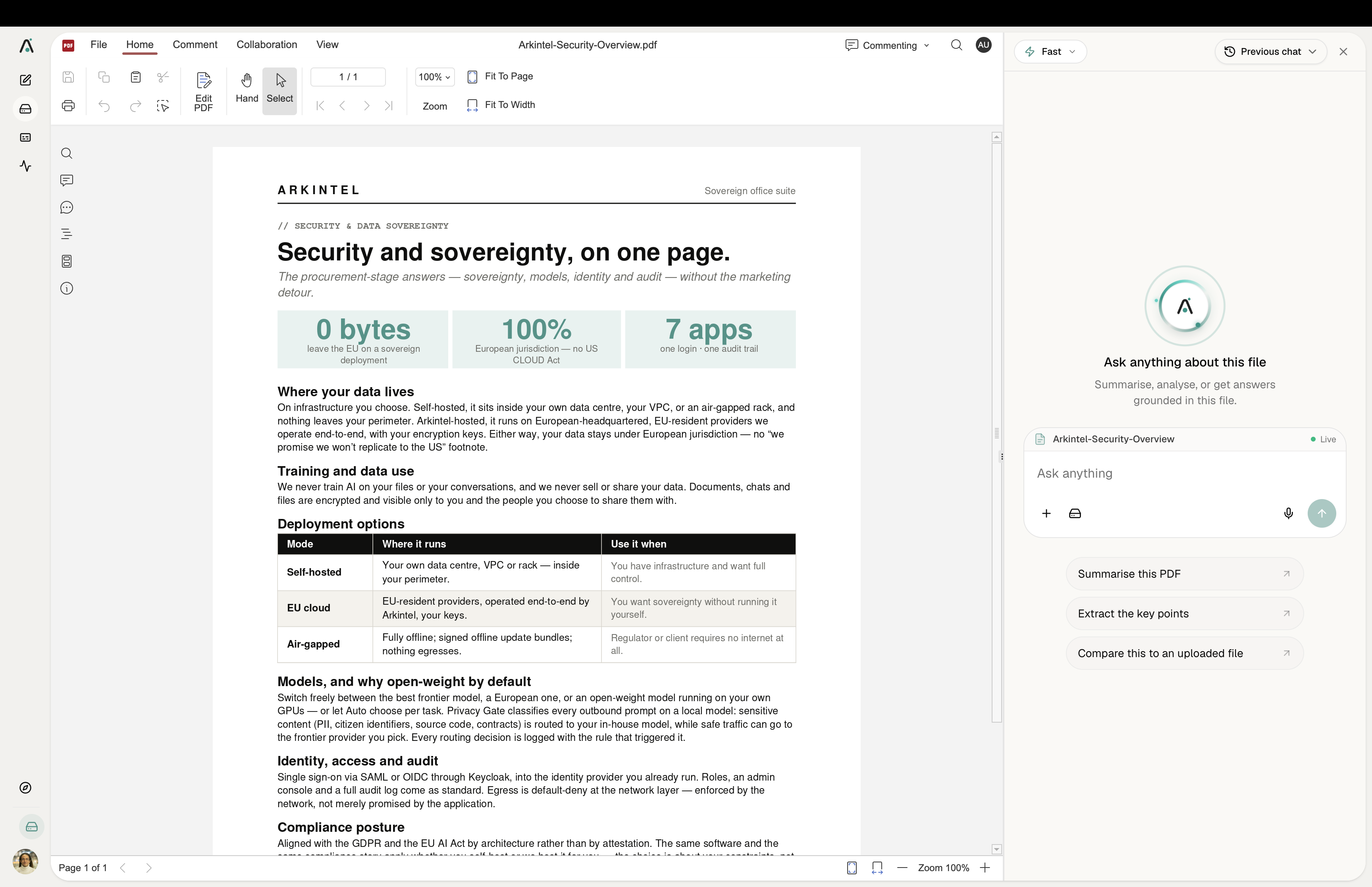Open the Fast model dropdown
Image resolution: width=1372 pixels, height=887 pixels.
(x=1051, y=52)
